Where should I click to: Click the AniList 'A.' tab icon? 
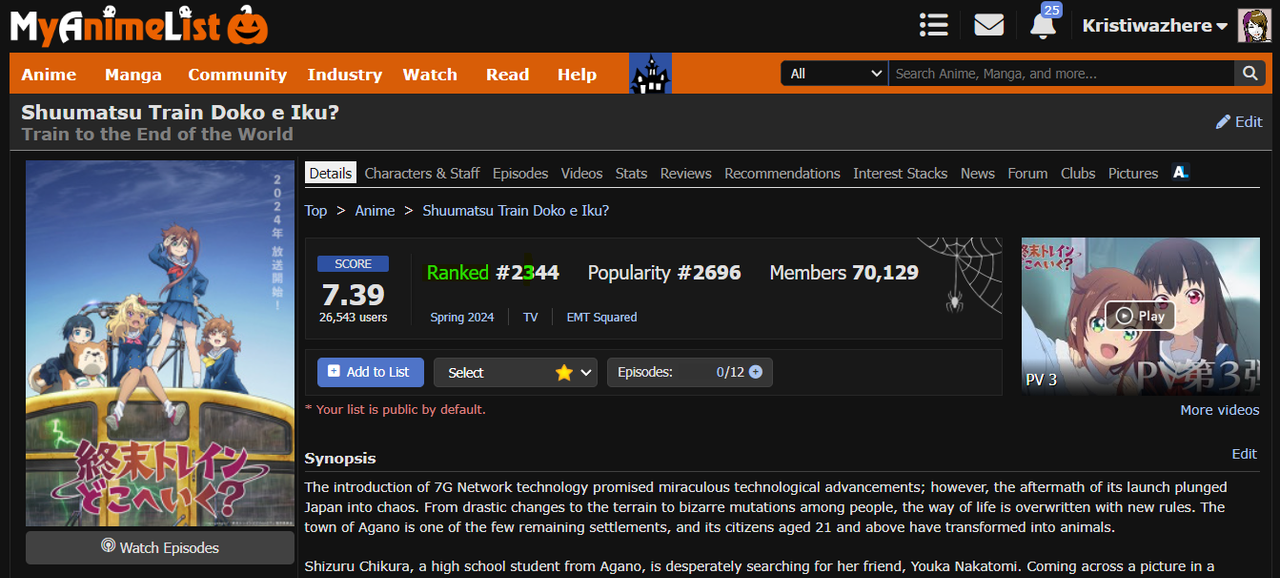[1180, 172]
